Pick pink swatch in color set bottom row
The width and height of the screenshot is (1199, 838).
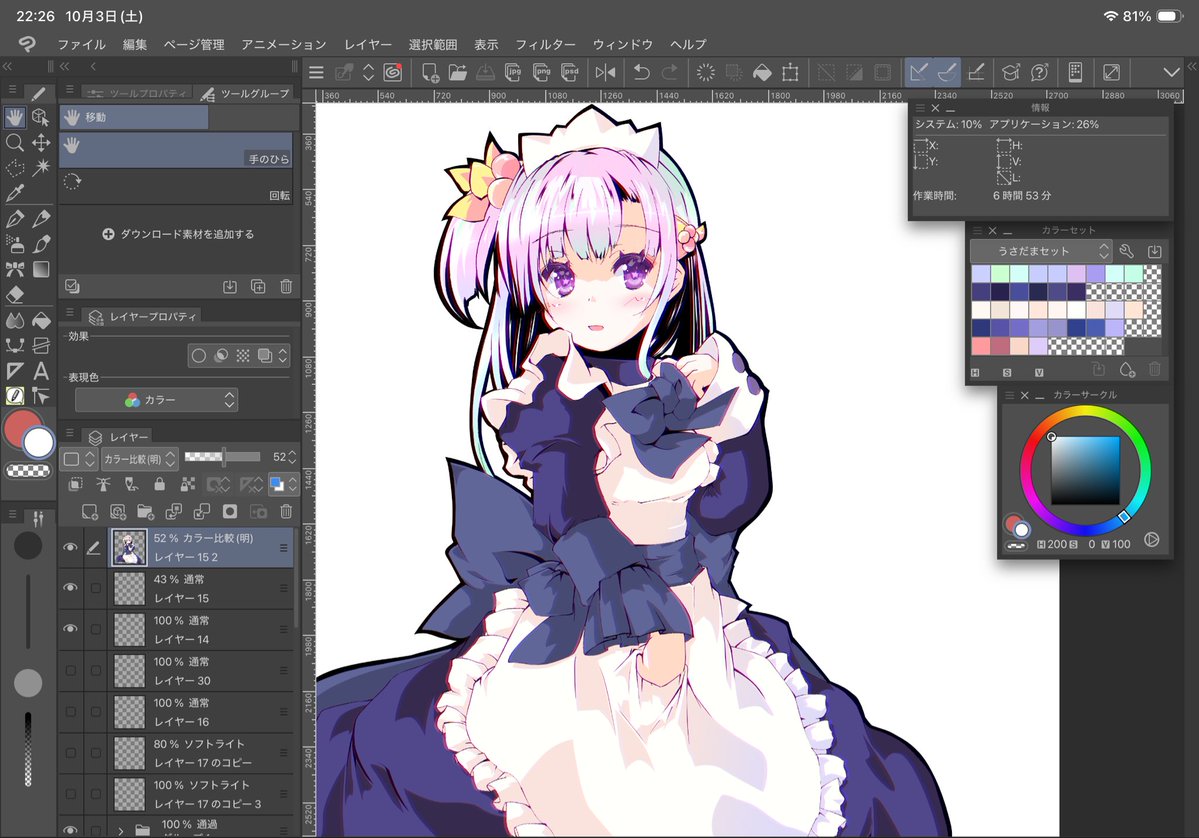point(981,346)
